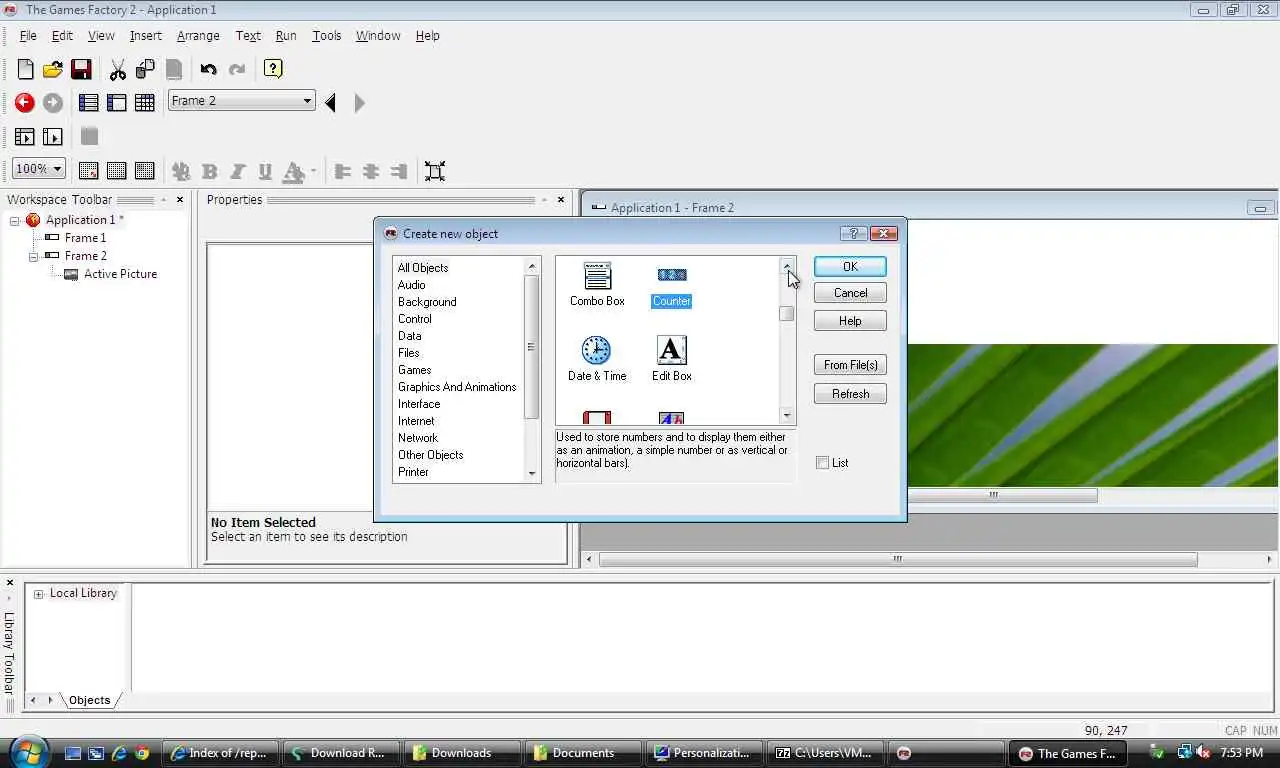
Task: Click the Run Application icon
Action: point(25,137)
